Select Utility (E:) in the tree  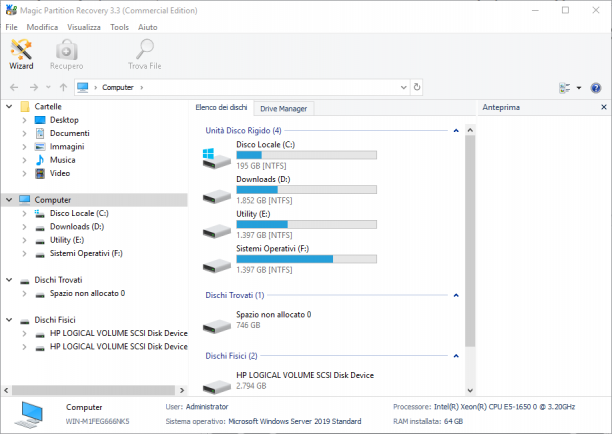(x=67, y=240)
